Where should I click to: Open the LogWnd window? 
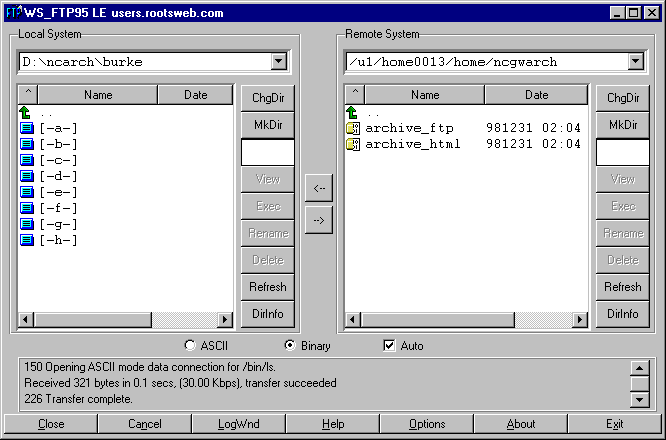[238, 424]
